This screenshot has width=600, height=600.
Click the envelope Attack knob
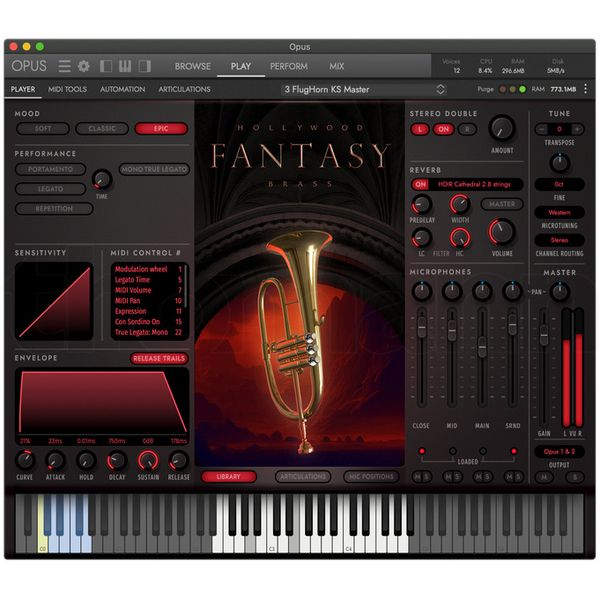pyautogui.click(x=55, y=460)
